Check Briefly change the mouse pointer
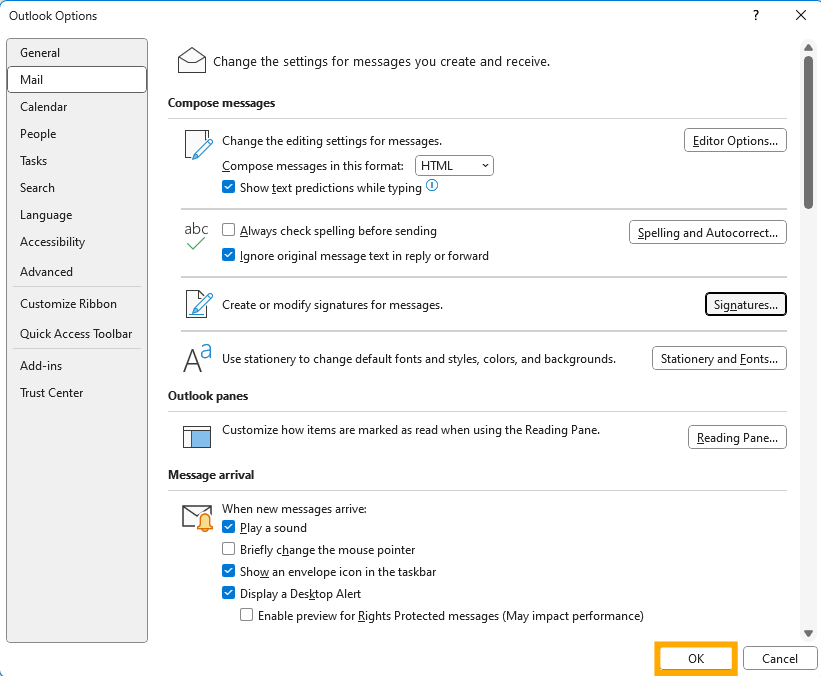The height and width of the screenshot is (676, 821). pyautogui.click(x=228, y=549)
